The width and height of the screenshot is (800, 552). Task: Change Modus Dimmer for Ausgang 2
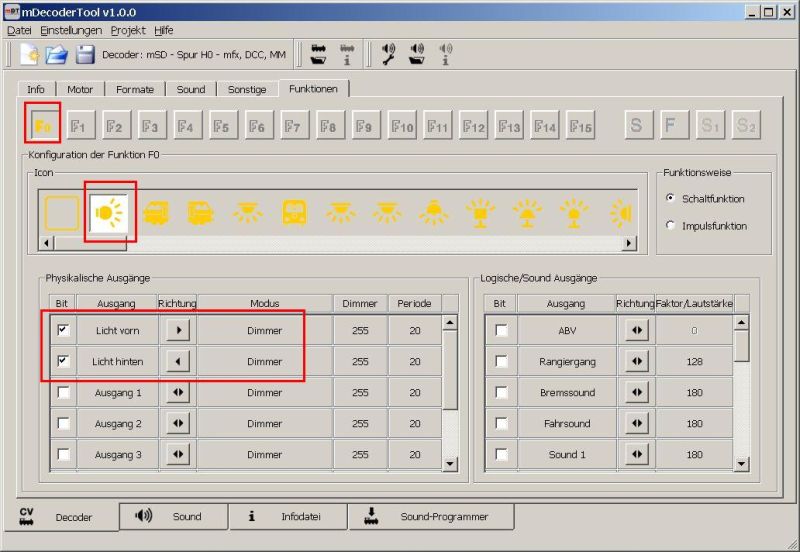(264, 424)
